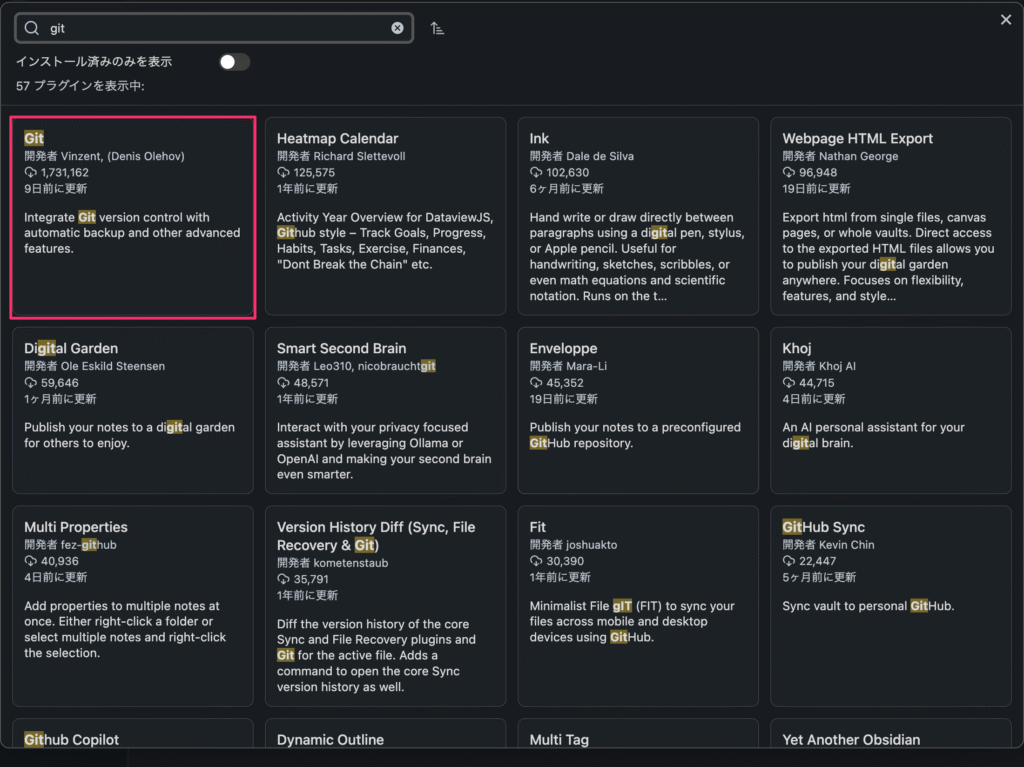Click the Git card's 9日前に更新 text

pyautogui.click(x=56, y=189)
